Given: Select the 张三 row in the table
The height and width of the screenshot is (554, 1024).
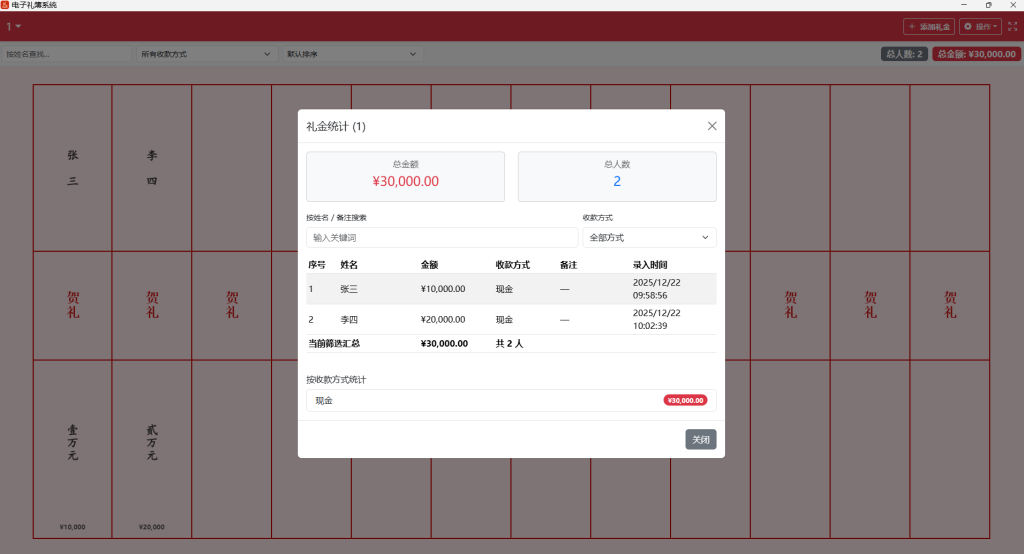Looking at the screenshot, I should [511, 289].
